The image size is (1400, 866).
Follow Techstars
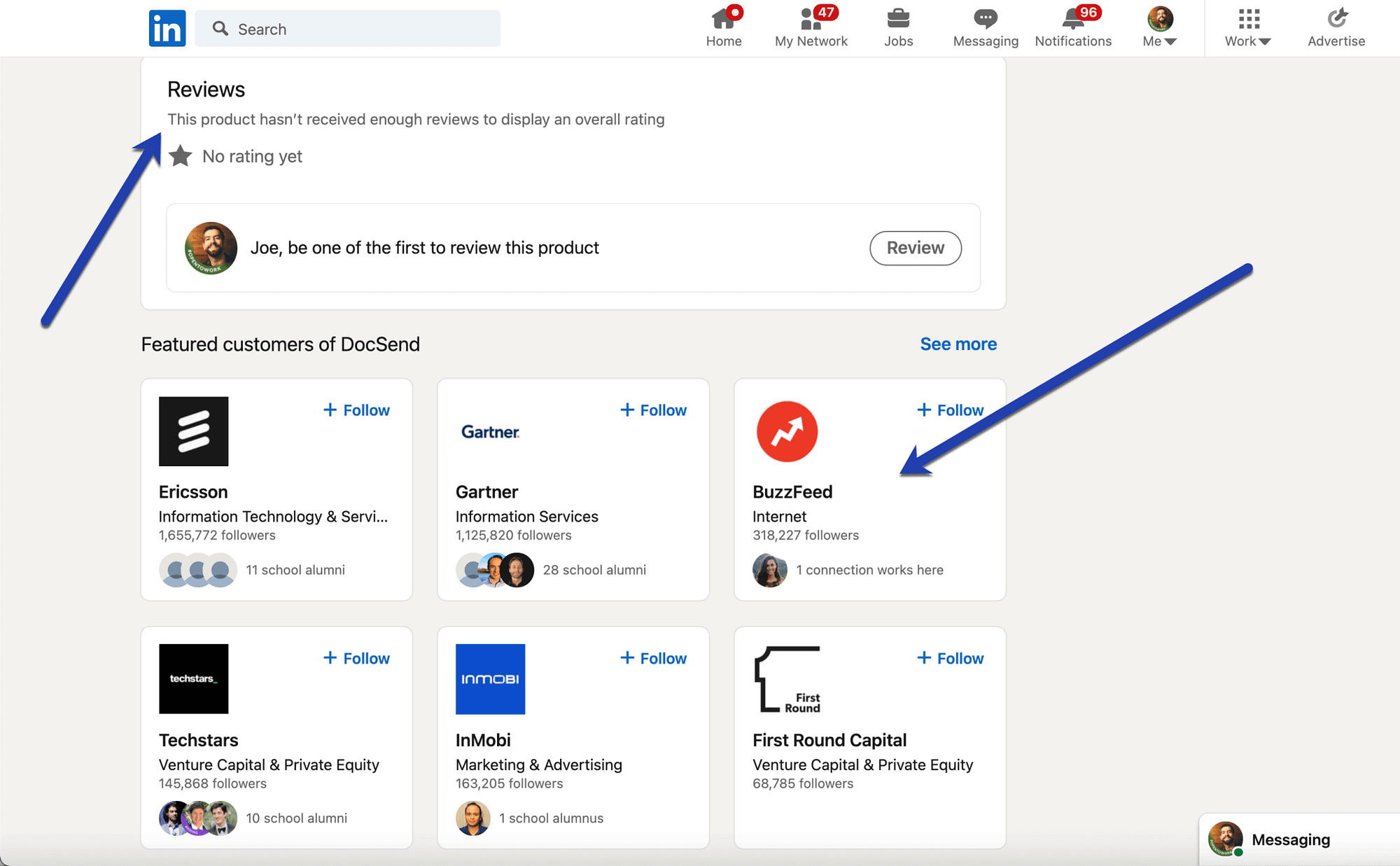356,658
